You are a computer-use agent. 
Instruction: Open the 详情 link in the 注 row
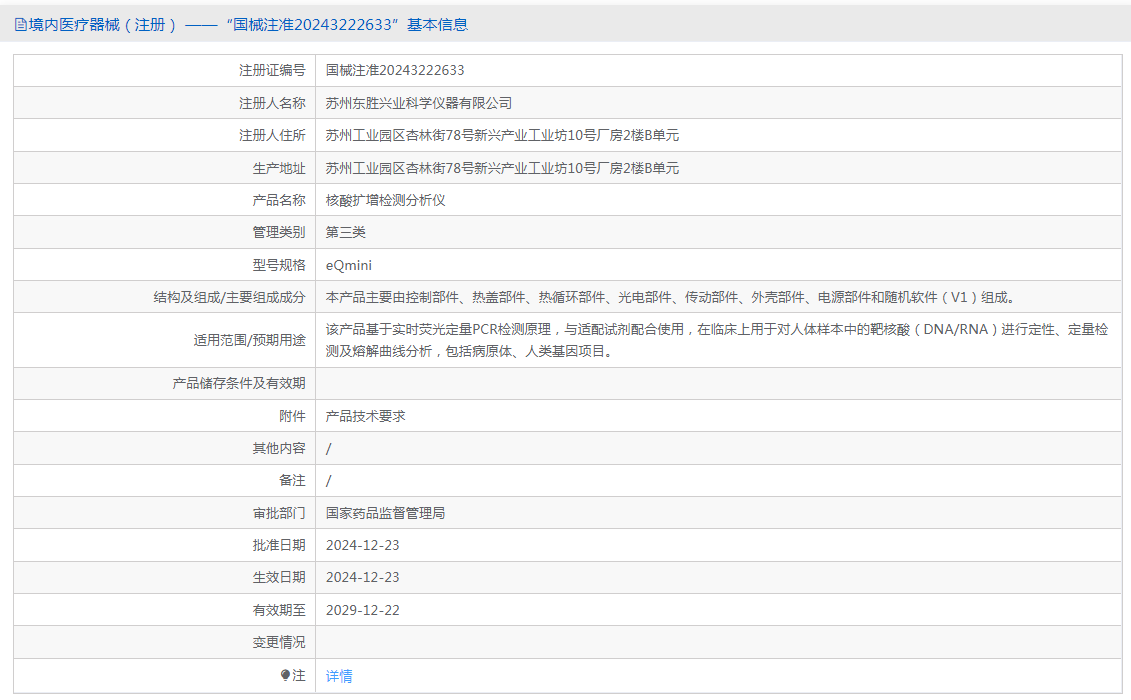click(339, 676)
